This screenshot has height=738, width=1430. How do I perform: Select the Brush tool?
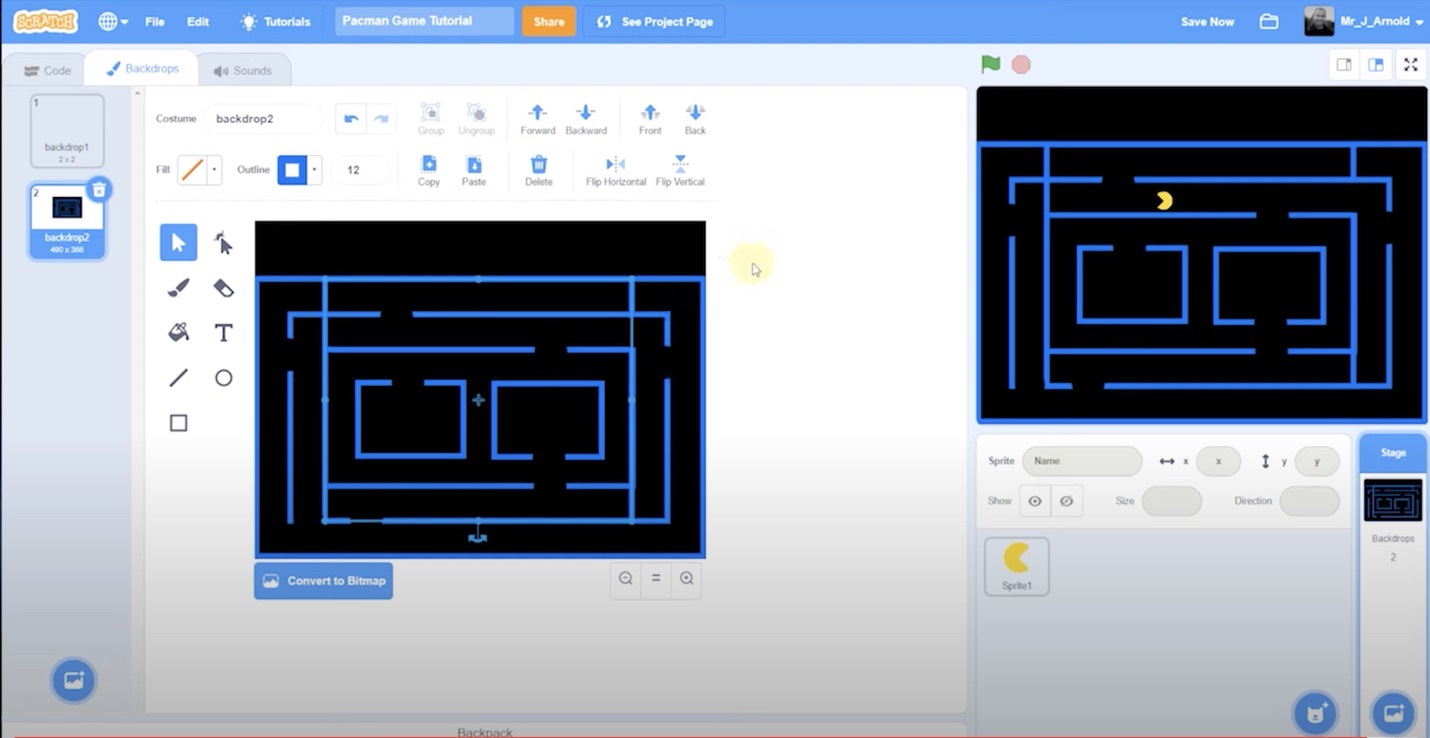pyautogui.click(x=178, y=288)
